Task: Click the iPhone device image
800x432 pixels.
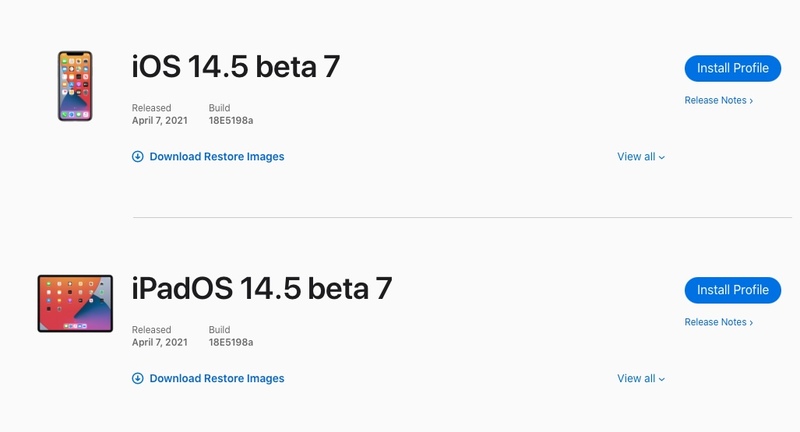Action: pyautogui.click(x=75, y=86)
